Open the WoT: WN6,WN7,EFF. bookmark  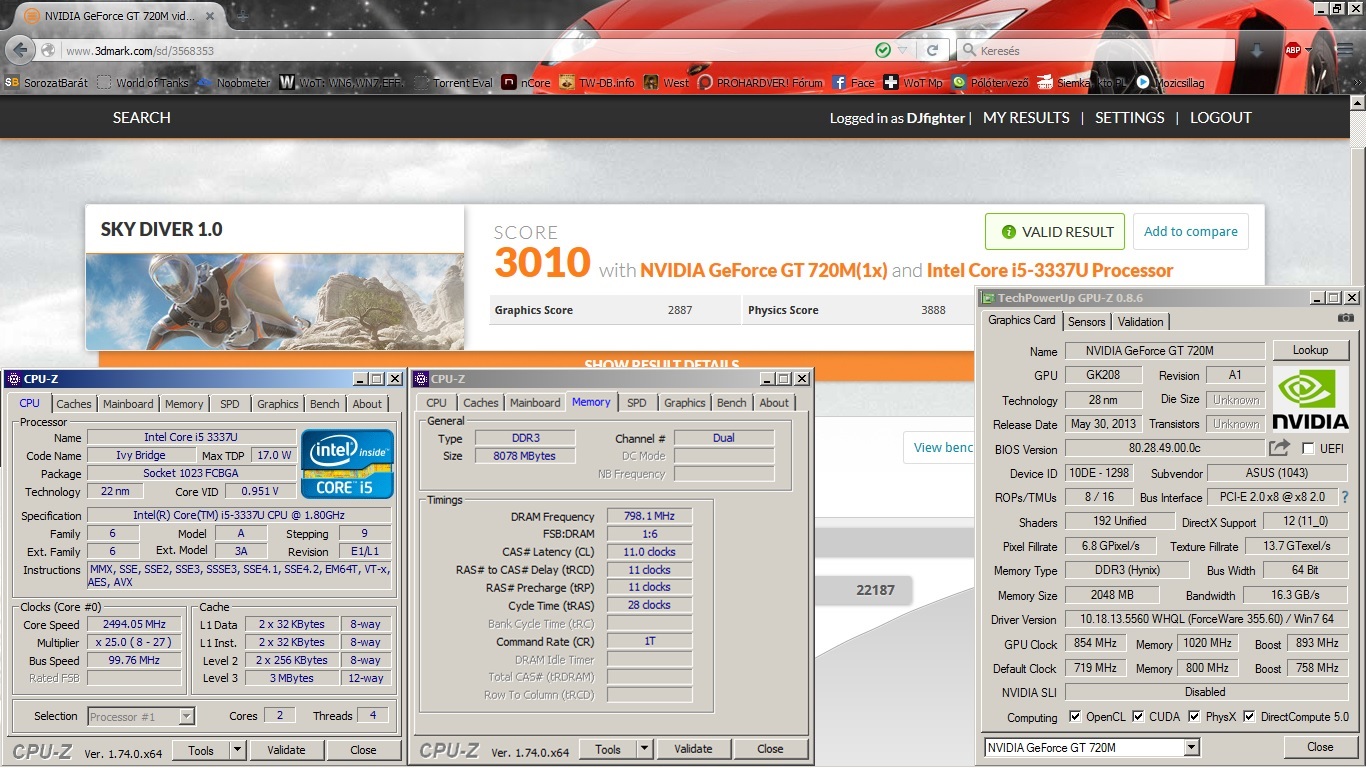342,83
